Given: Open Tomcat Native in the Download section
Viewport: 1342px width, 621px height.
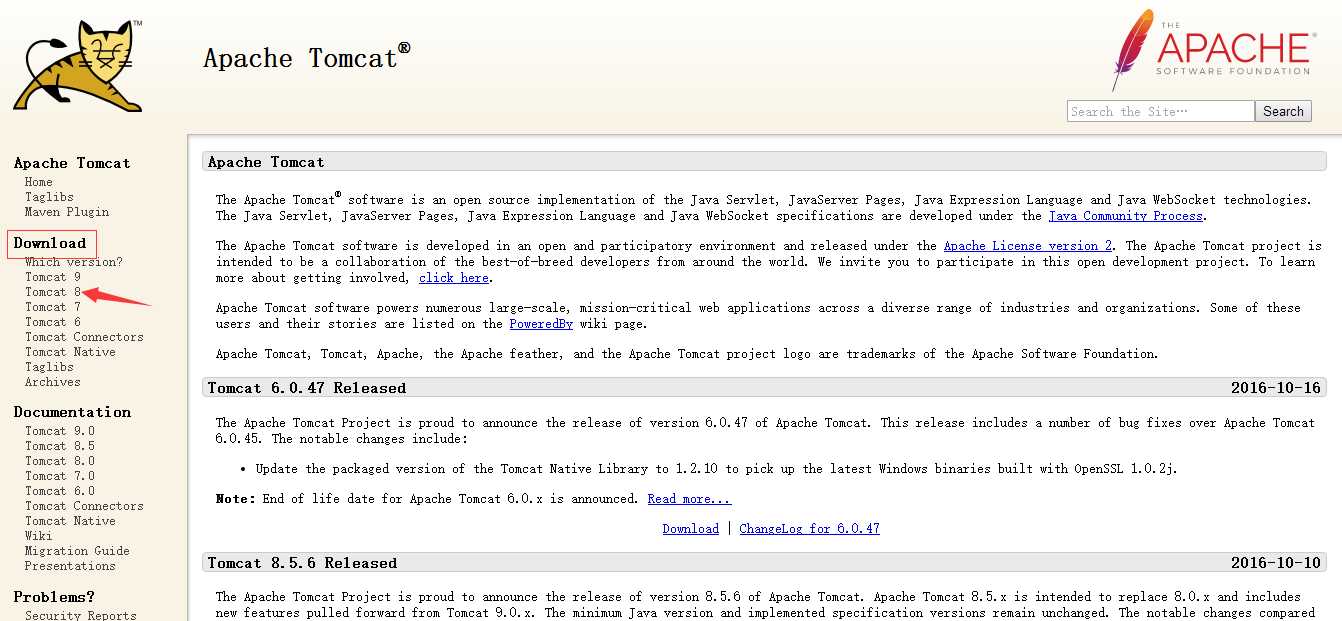Looking at the screenshot, I should [70, 352].
